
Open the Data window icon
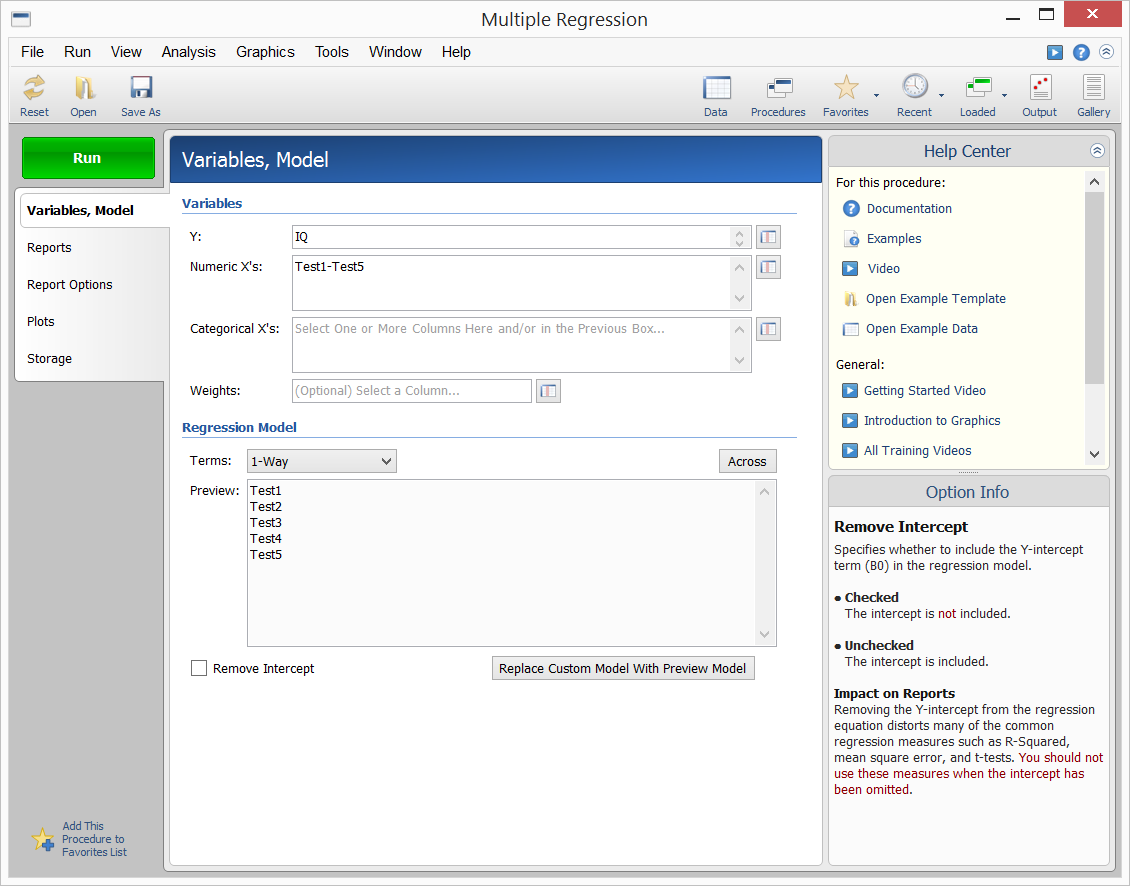tap(716, 88)
